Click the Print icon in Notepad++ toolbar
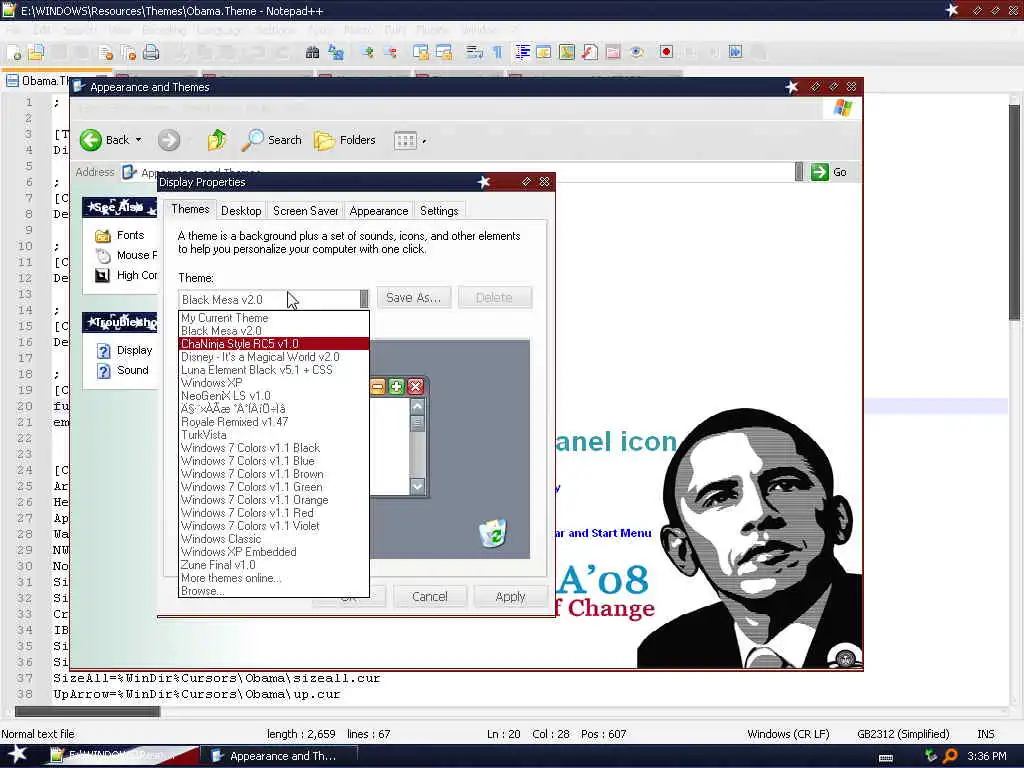1024x768 pixels. coord(151,52)
